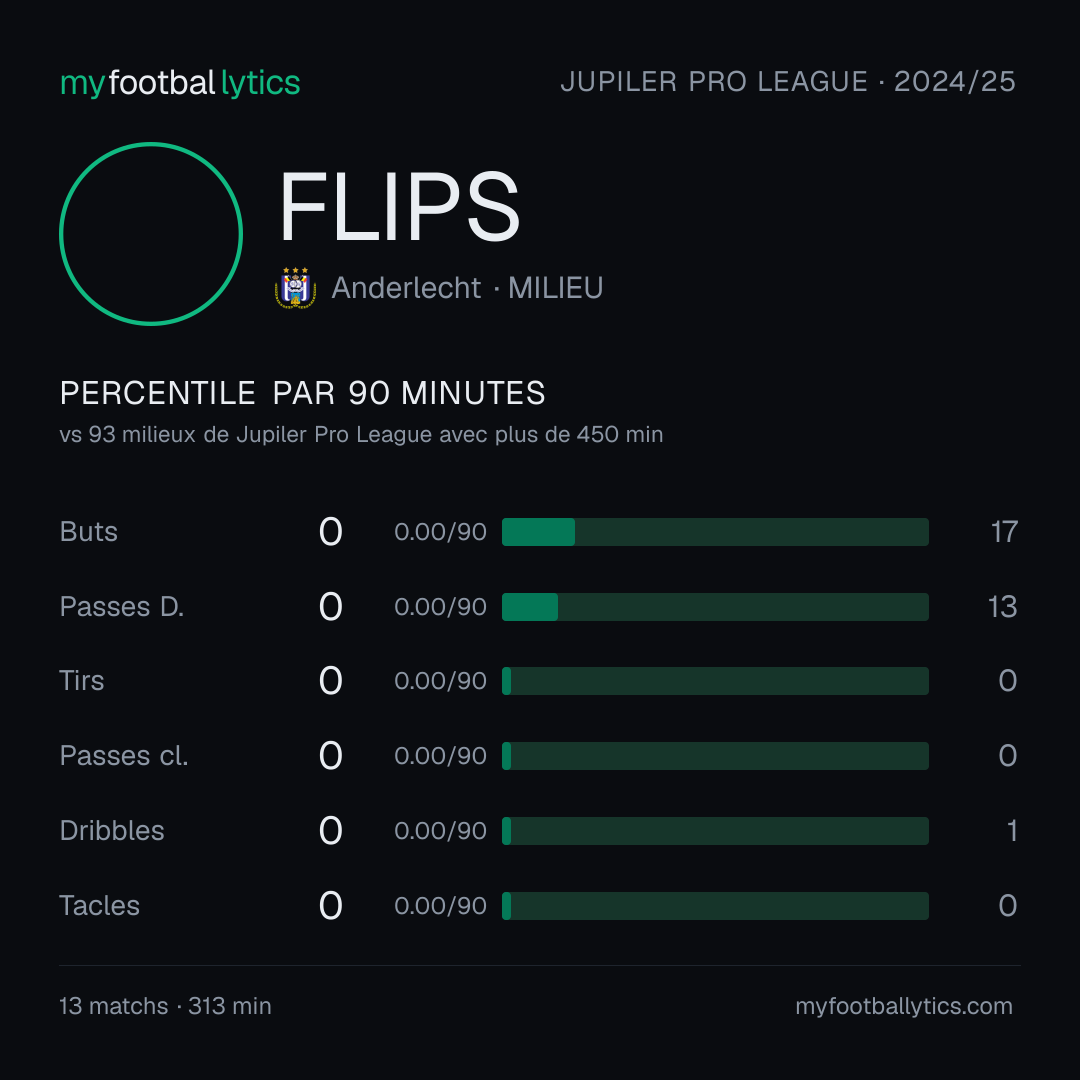Click the Percentile par 90 minutes heading

point(302,393)
